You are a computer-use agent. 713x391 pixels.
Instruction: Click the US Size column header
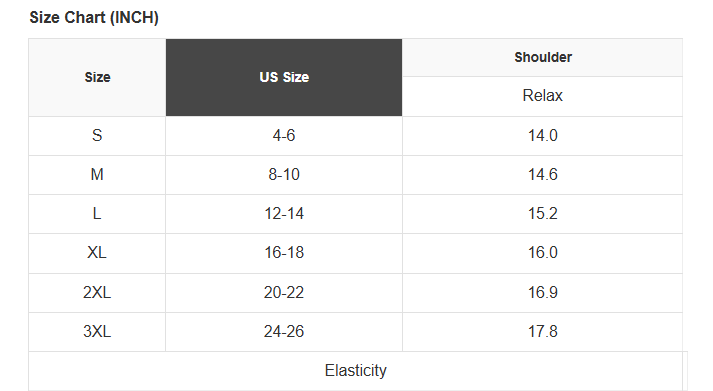pos(284,77)
